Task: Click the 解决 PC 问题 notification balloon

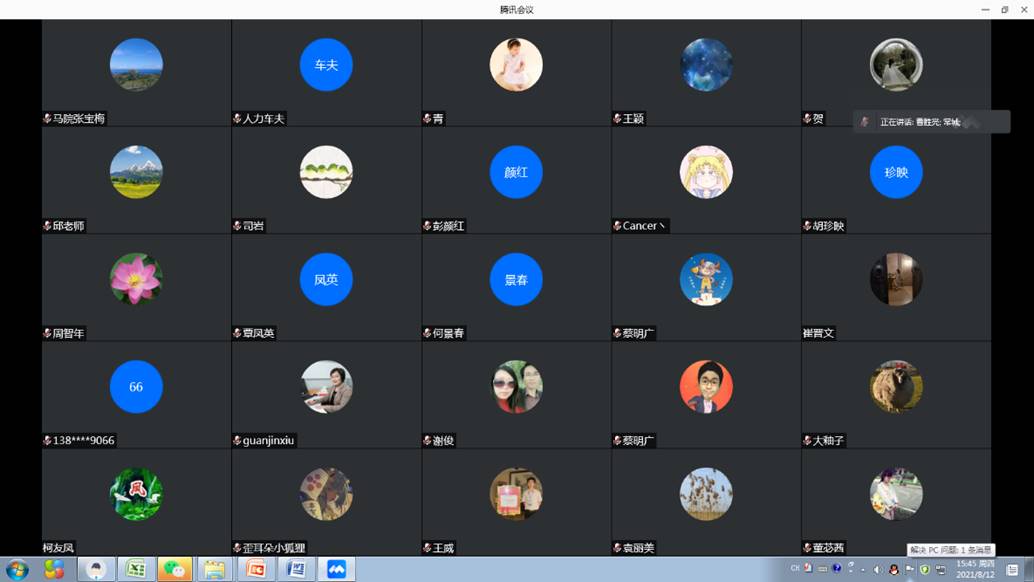Action: coord(950,550)
